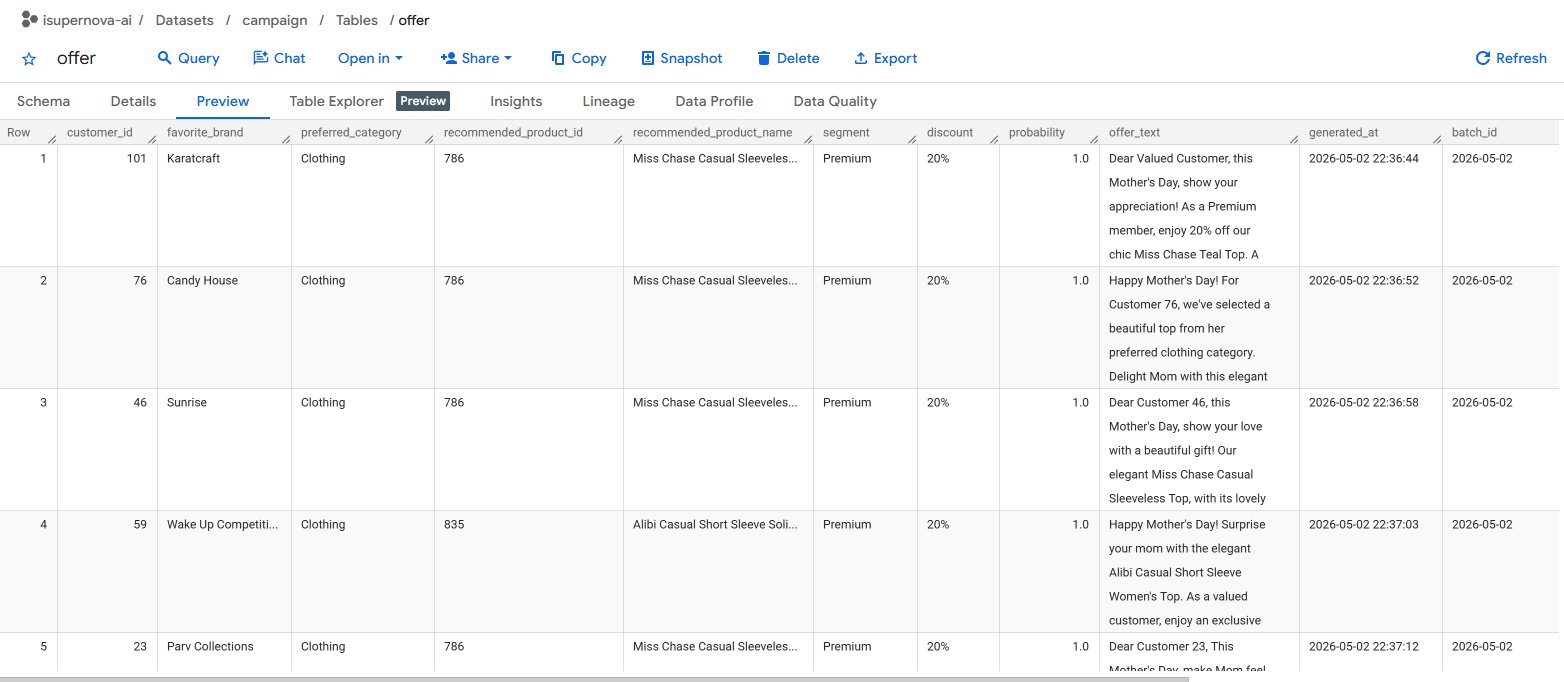Switch to the Details tab

133,101
